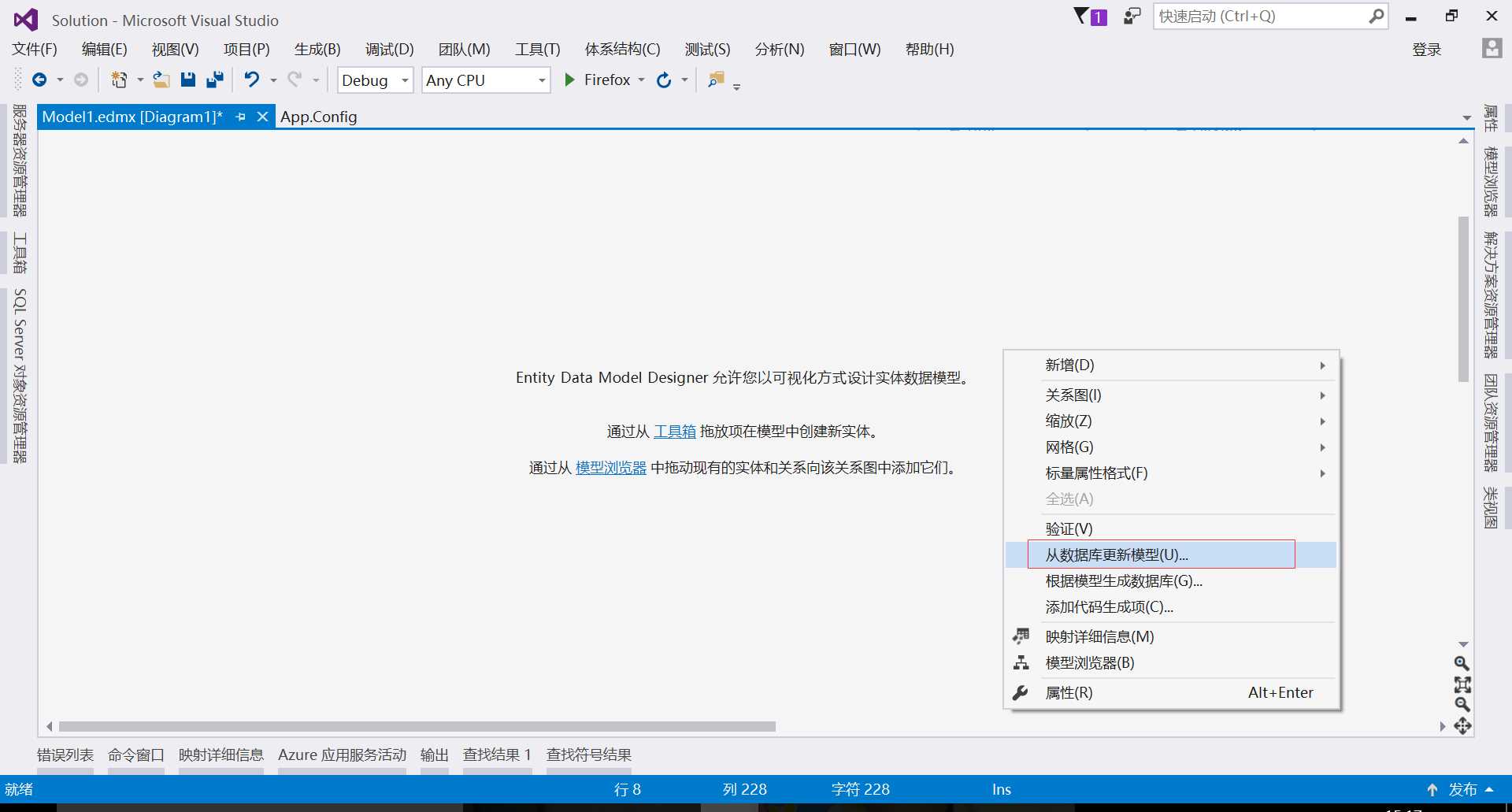Open 属性(R) from context menu

tap(1171, 693)
